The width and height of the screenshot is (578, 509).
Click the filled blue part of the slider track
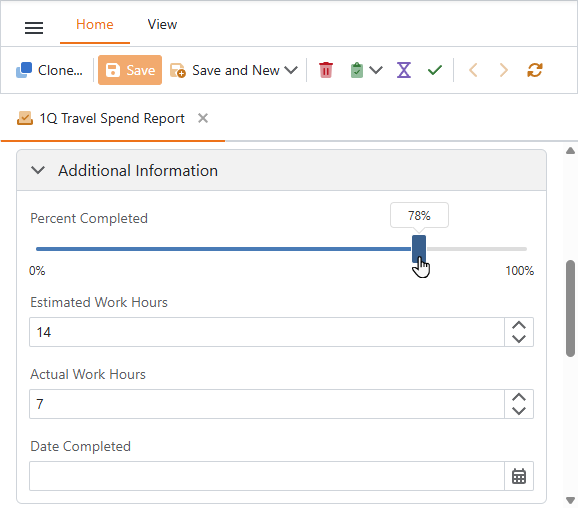(x=223, y=249)
